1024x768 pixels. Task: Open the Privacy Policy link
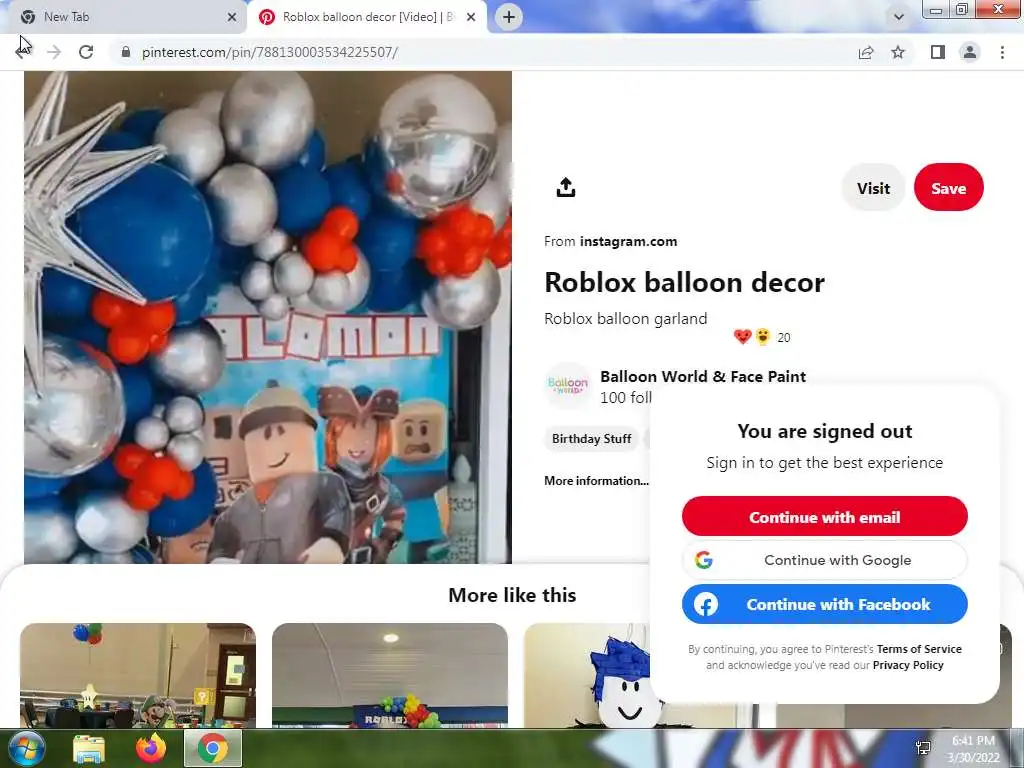tap(908, 665)
